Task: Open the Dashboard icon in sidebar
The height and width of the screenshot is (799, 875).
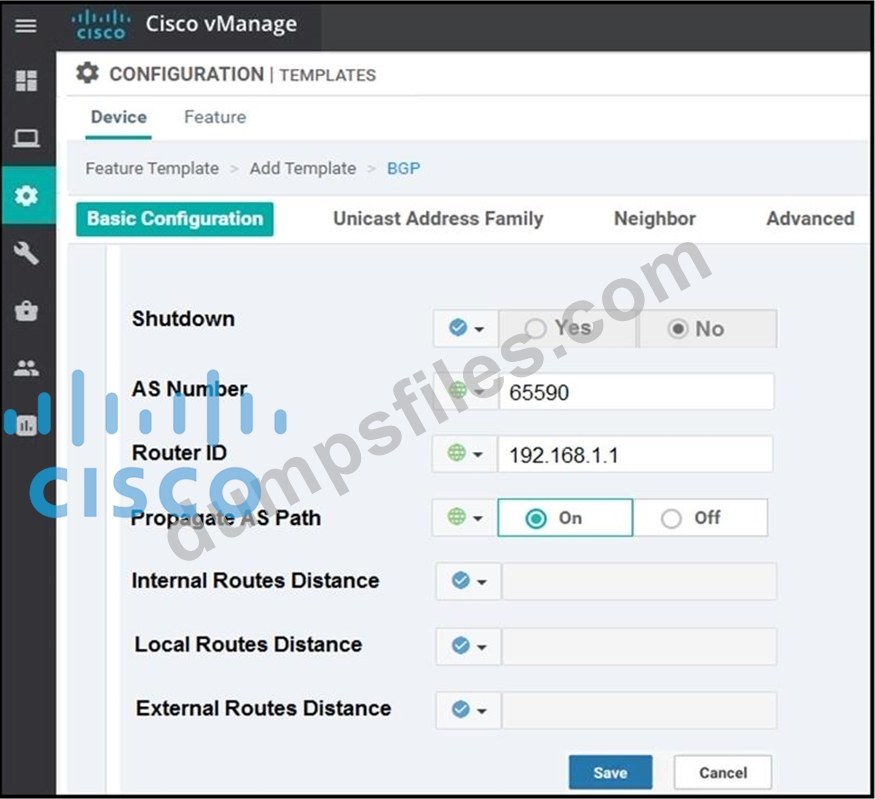Action: [x=27, y=81]
